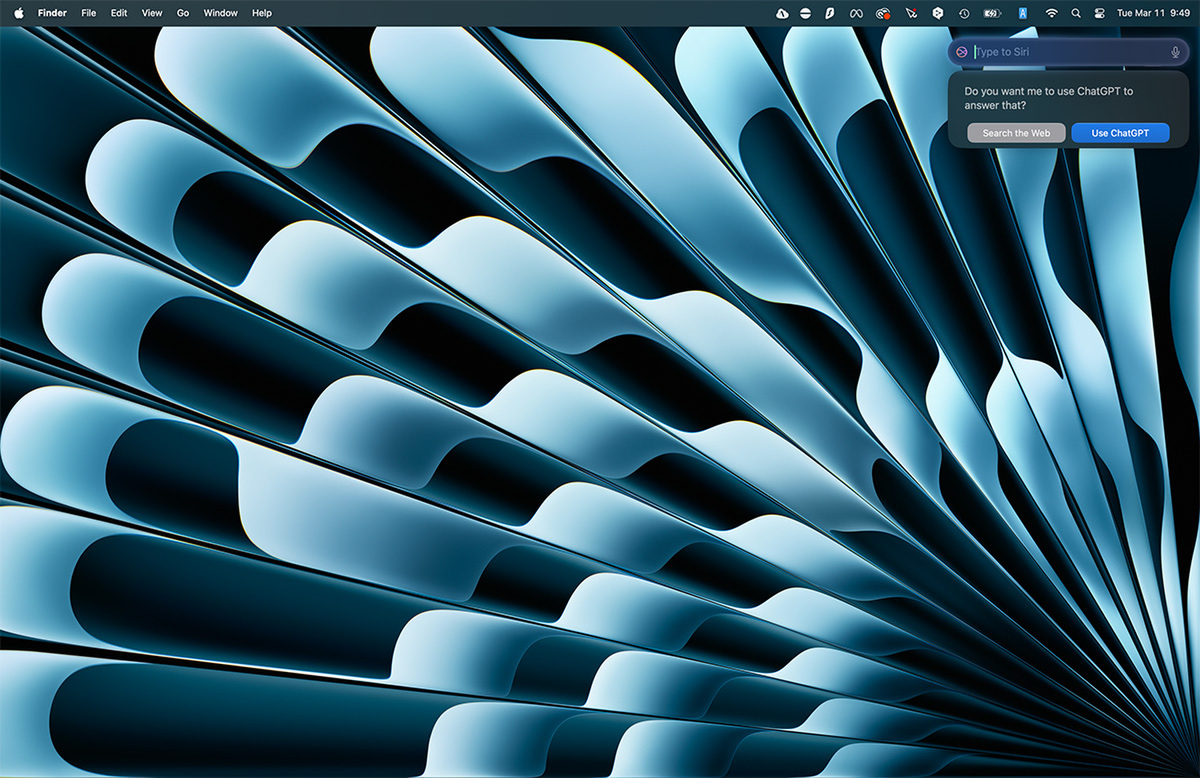Open Spotlight search magnifier icon
Screen dimensions: 1200x778
click(x=1076, y=13)
